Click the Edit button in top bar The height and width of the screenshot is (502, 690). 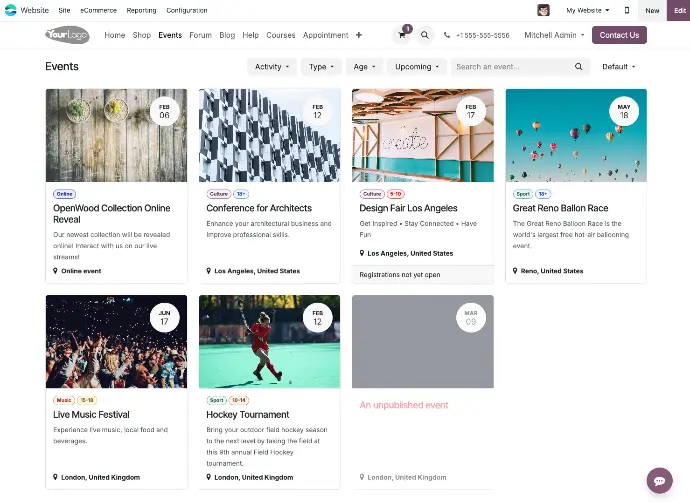tap(679, 10)
